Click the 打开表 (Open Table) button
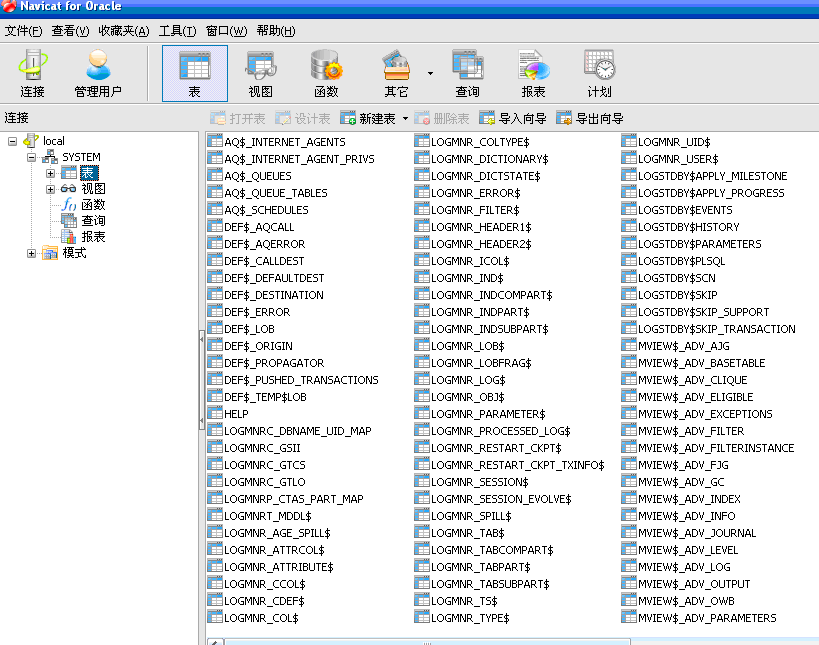Screen dimensions: 819x645 tap(238, 119)
